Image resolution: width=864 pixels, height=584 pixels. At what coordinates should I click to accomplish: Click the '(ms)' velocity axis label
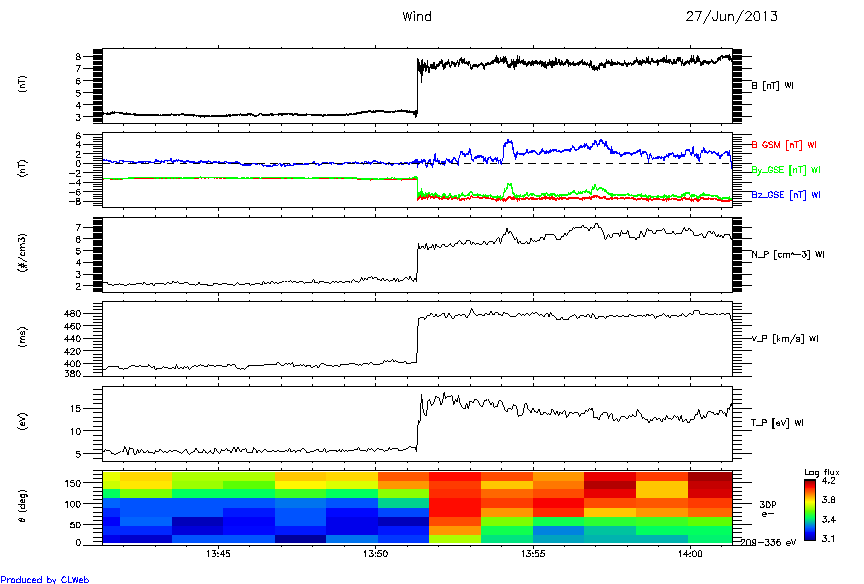[23, 337]
